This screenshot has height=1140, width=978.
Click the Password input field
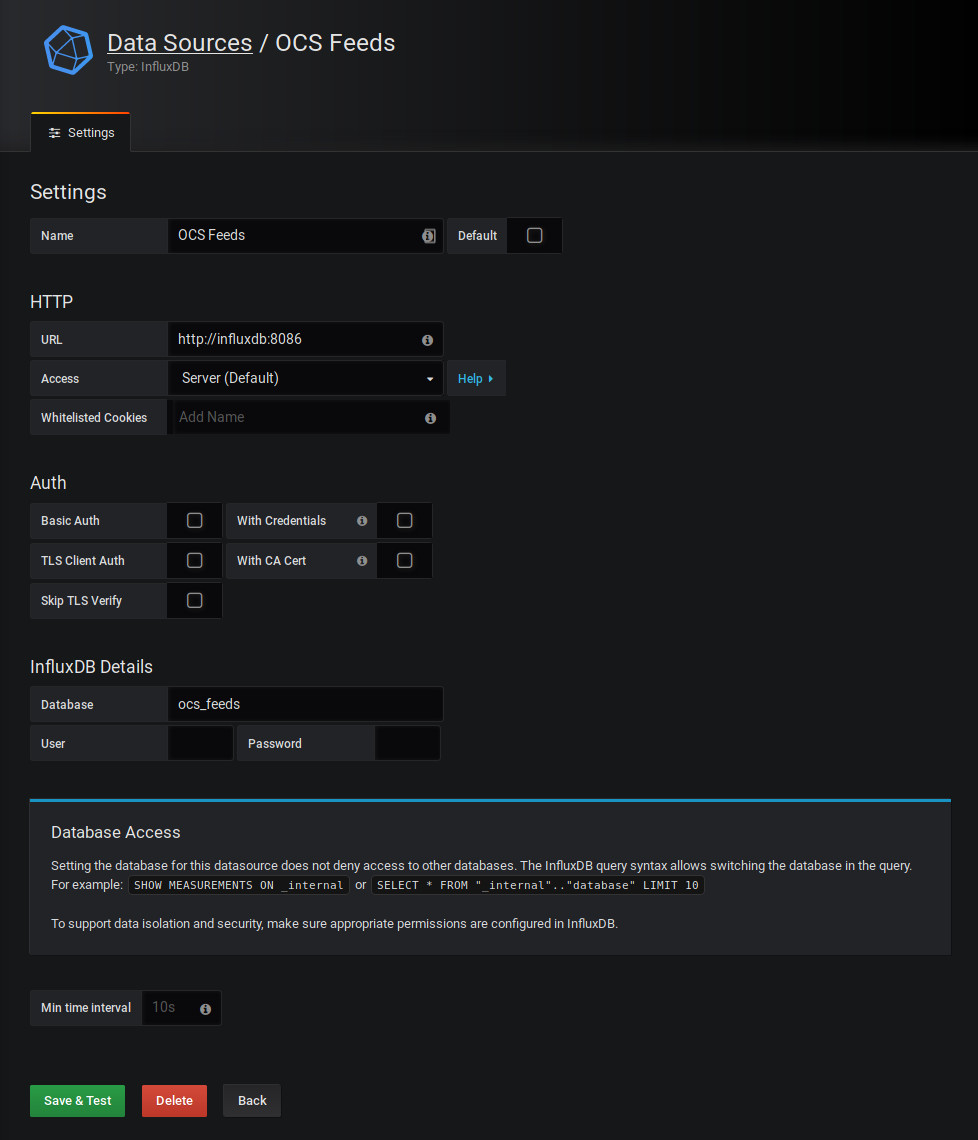coord(407,744)
